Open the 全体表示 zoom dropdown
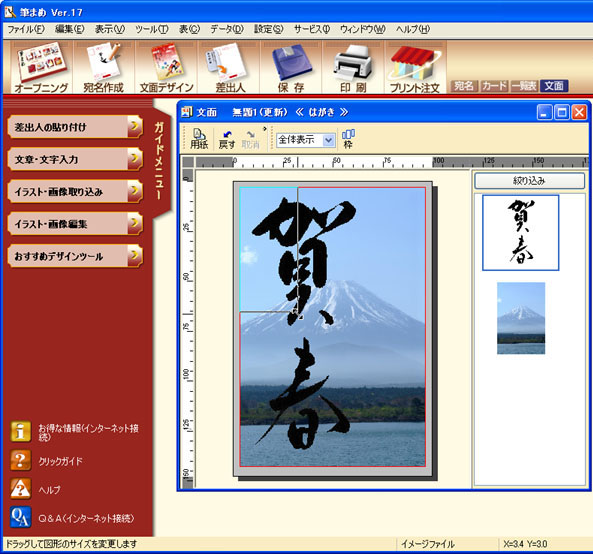The width and height of the screenshot is (593, 554). [306, 140]
